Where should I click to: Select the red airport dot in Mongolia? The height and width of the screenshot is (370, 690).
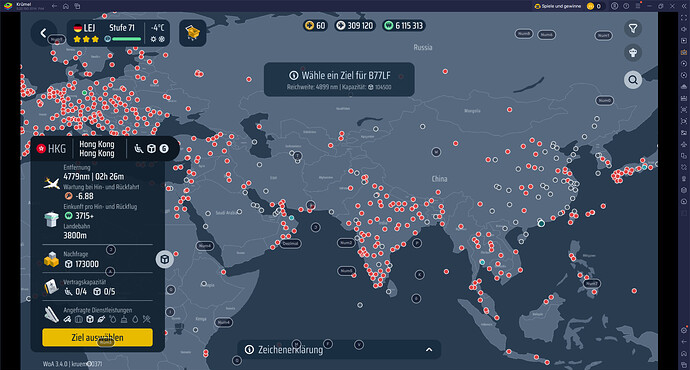[x=510, y=110]
